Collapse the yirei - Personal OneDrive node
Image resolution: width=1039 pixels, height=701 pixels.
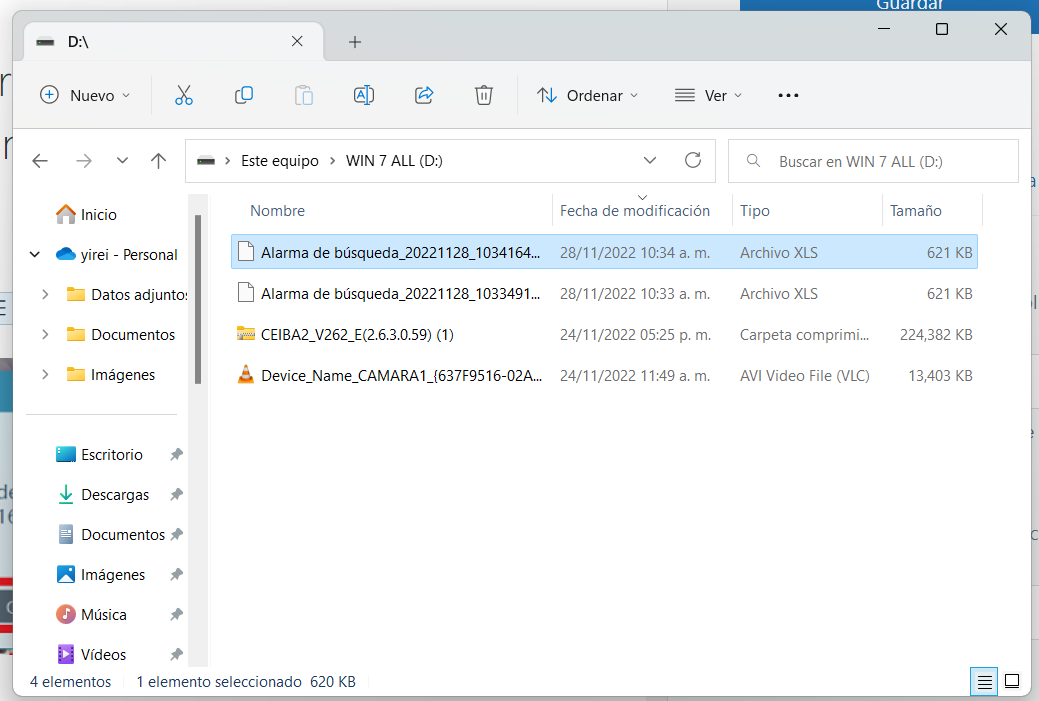[x=36, y=255]
